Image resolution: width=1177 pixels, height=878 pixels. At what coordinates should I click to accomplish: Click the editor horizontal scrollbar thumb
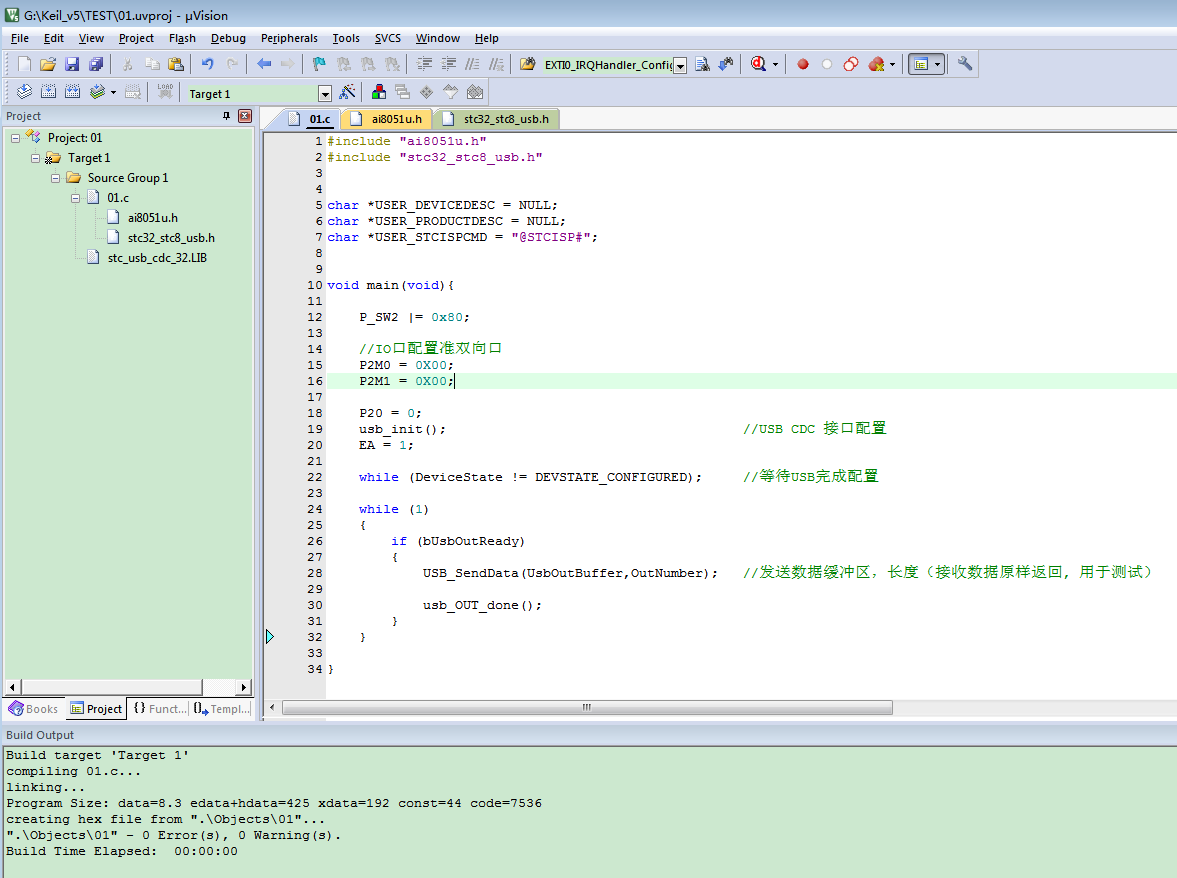(587, 708)
